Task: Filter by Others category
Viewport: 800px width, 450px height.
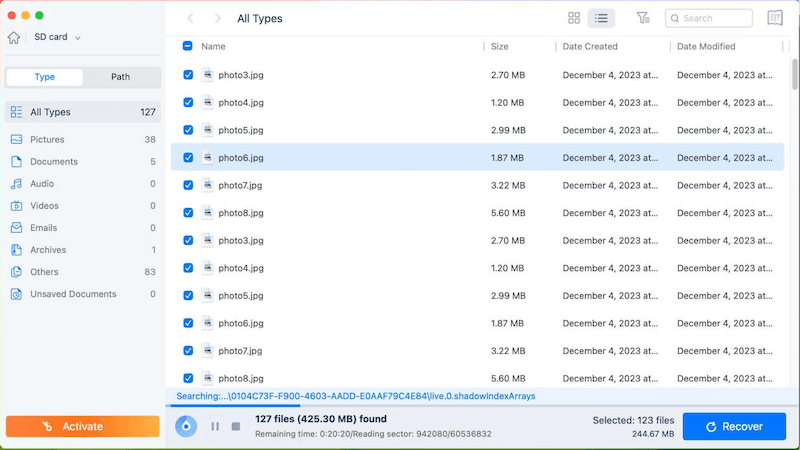Action: pyautogui.click(x=83, y=272)
